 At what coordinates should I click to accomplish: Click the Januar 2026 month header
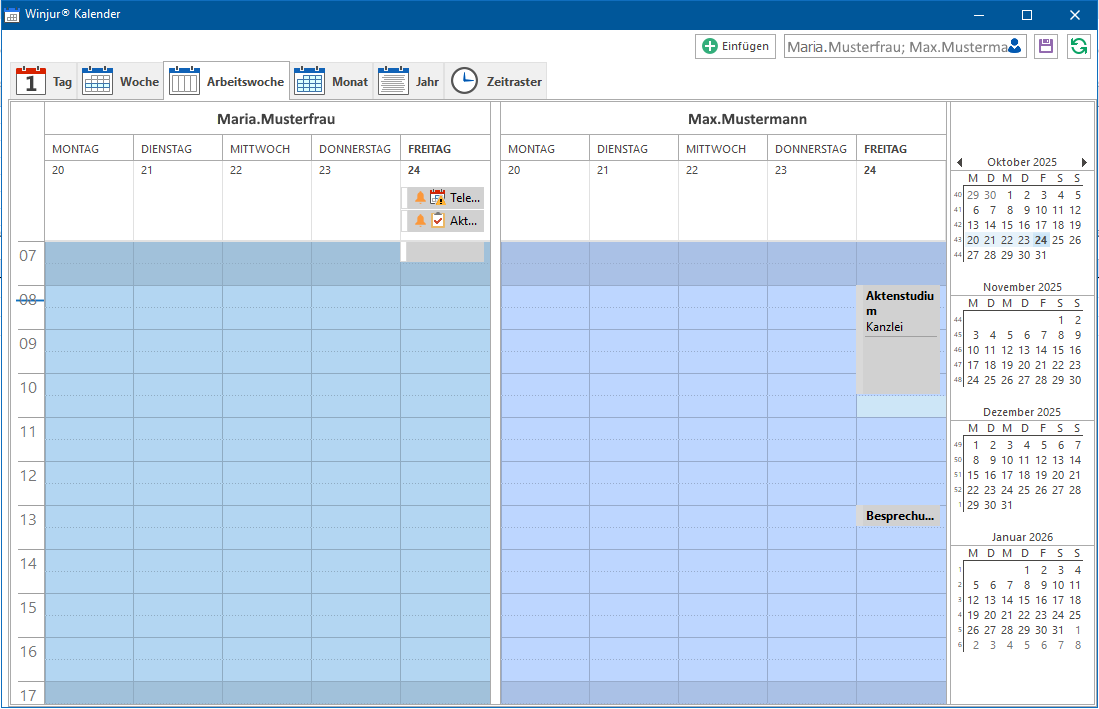click(1022, 537)
